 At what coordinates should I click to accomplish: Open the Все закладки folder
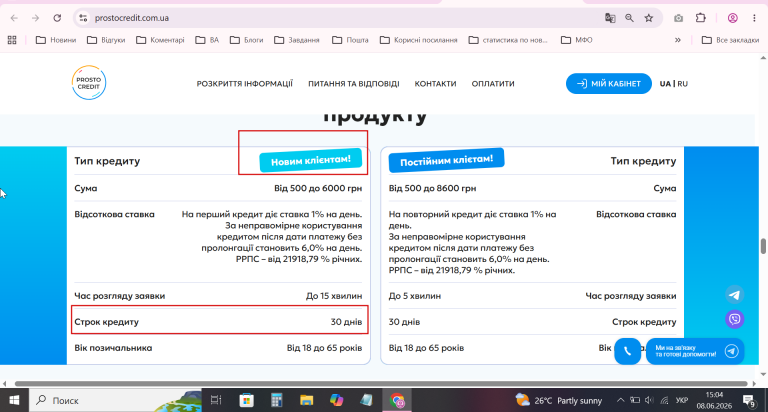(x=730, y=40)
